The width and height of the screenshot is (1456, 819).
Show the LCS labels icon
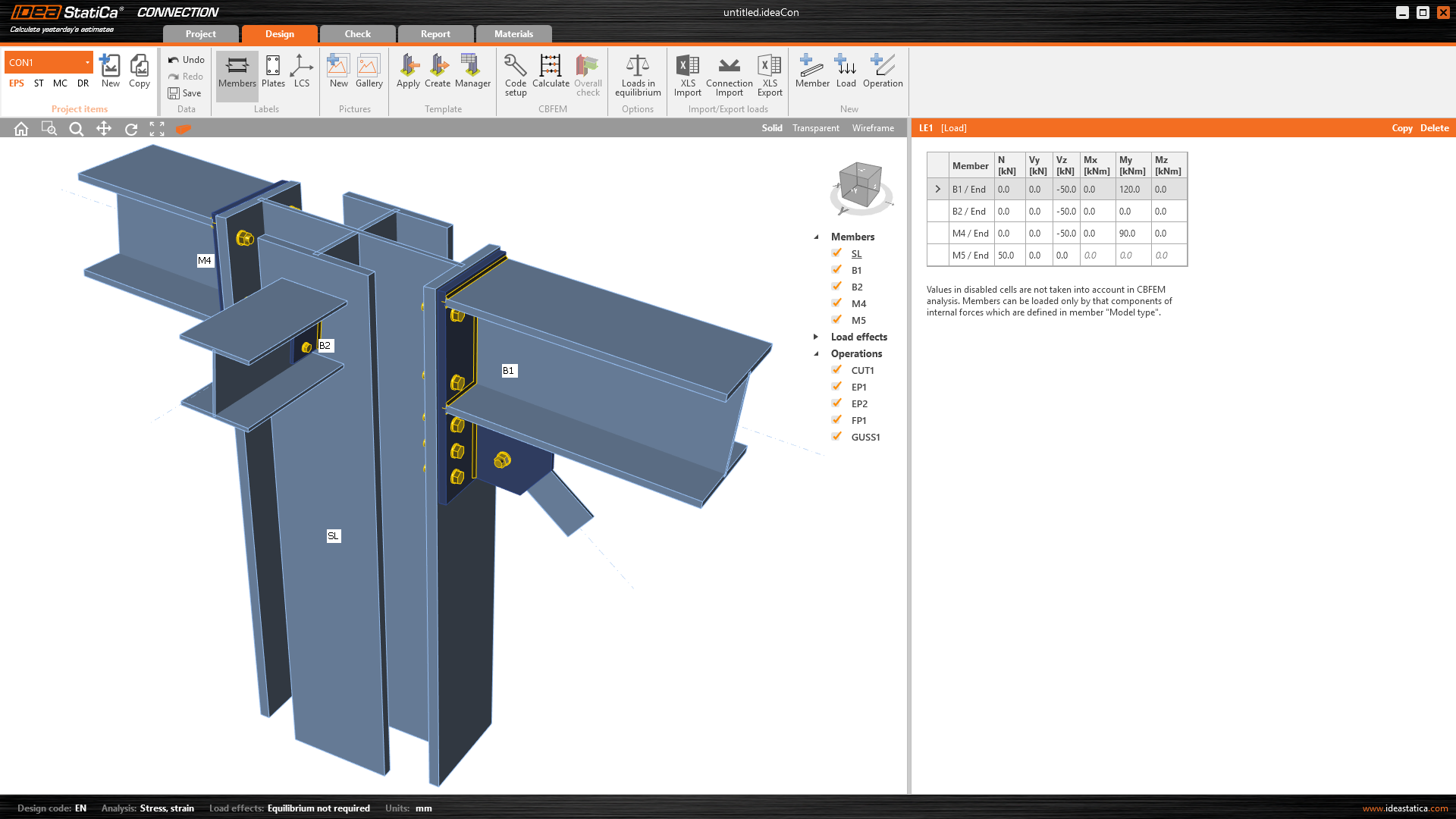[302, 66]
